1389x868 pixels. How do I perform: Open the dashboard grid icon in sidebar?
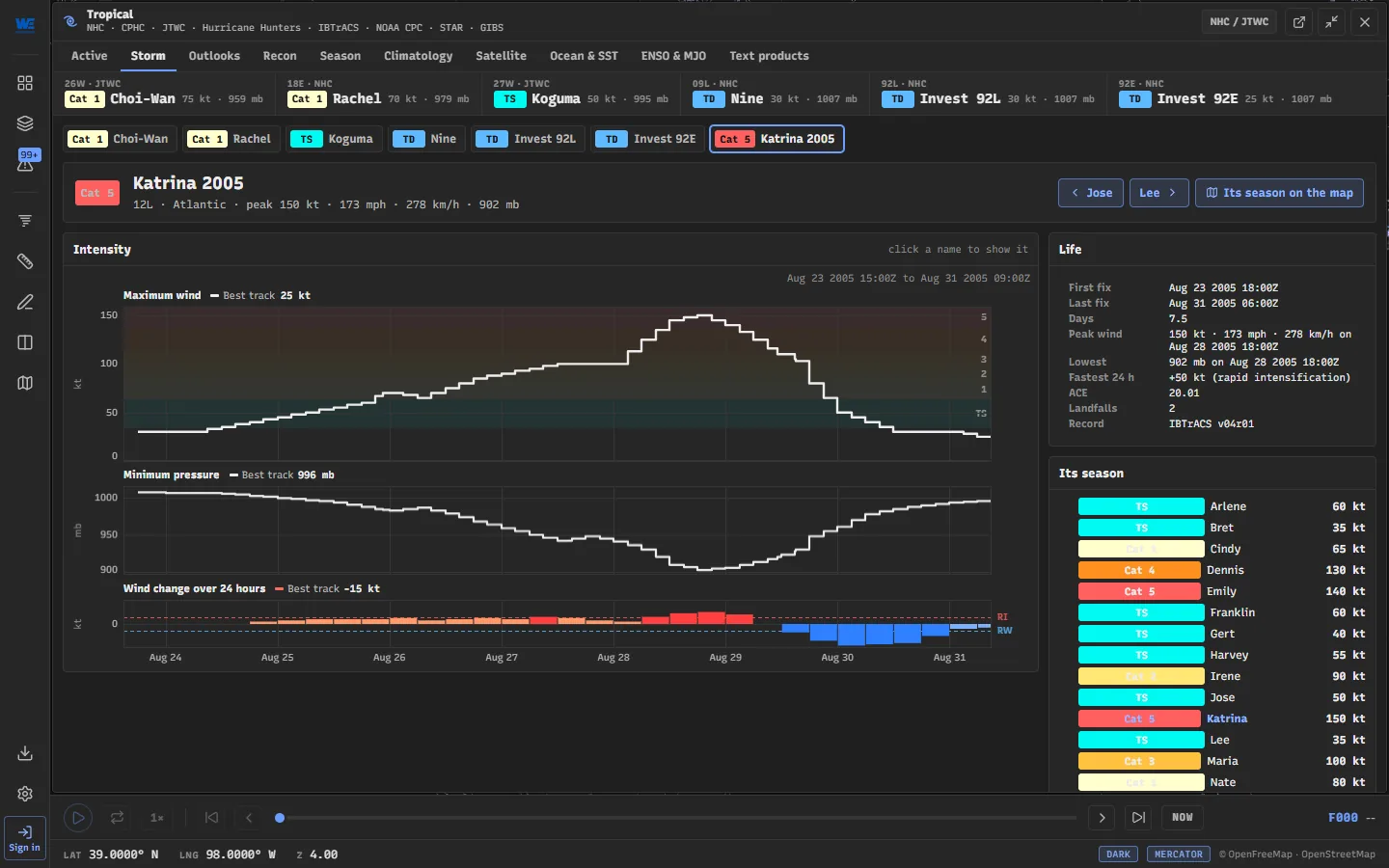tap(25, 83)
